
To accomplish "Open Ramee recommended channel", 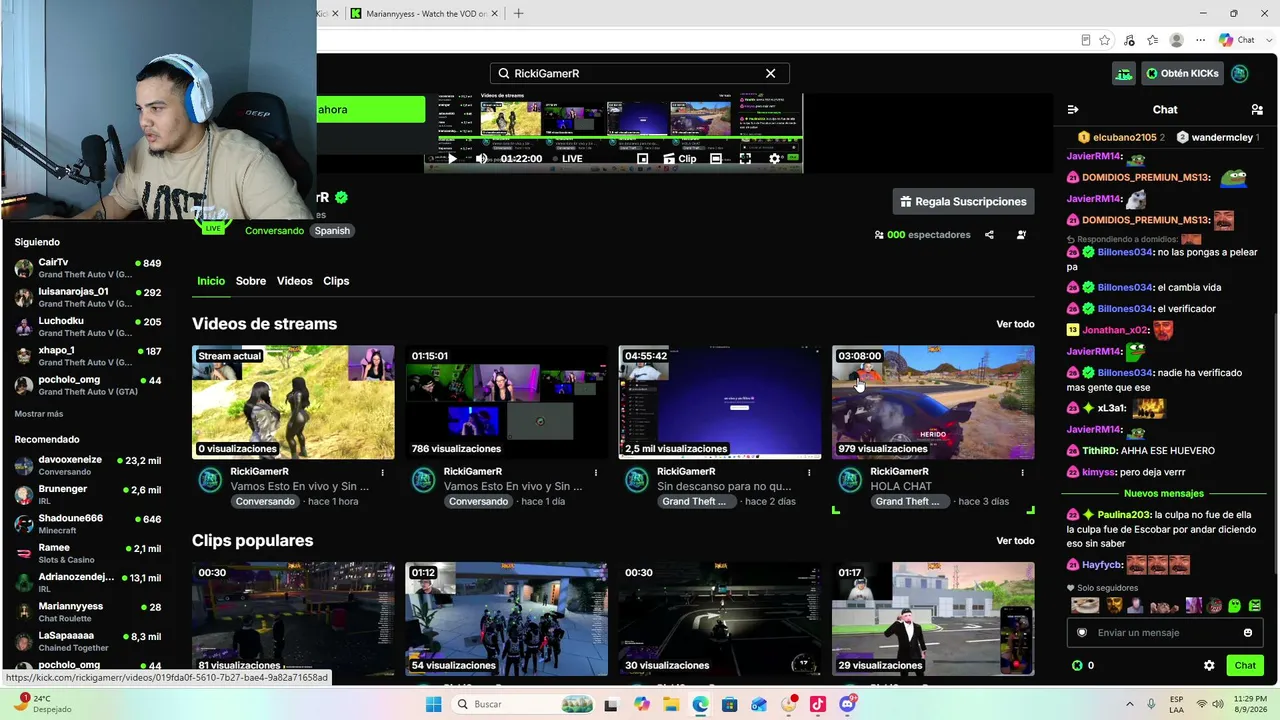I will (x=88, y=553).
